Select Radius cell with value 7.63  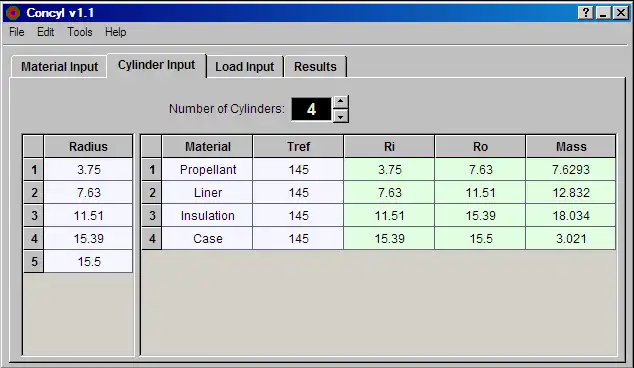point(88,192)
